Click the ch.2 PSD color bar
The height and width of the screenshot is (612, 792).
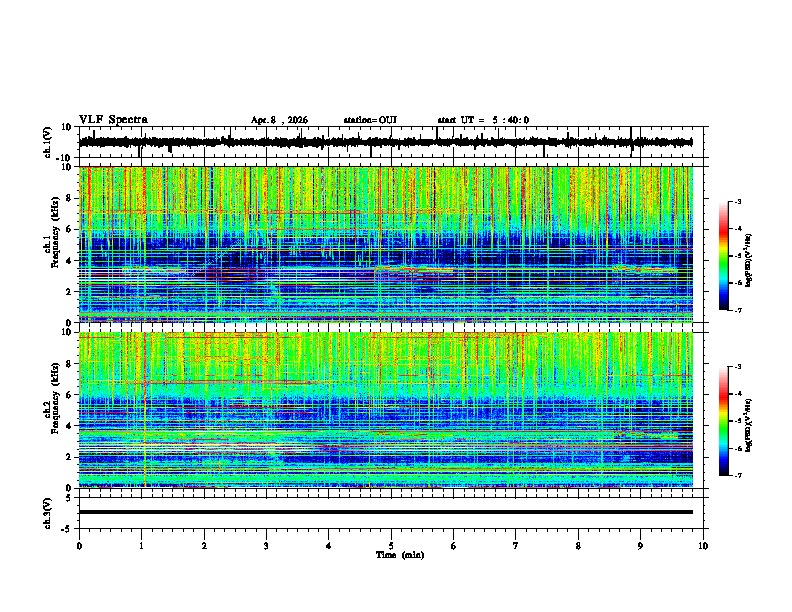coord(723,421)
